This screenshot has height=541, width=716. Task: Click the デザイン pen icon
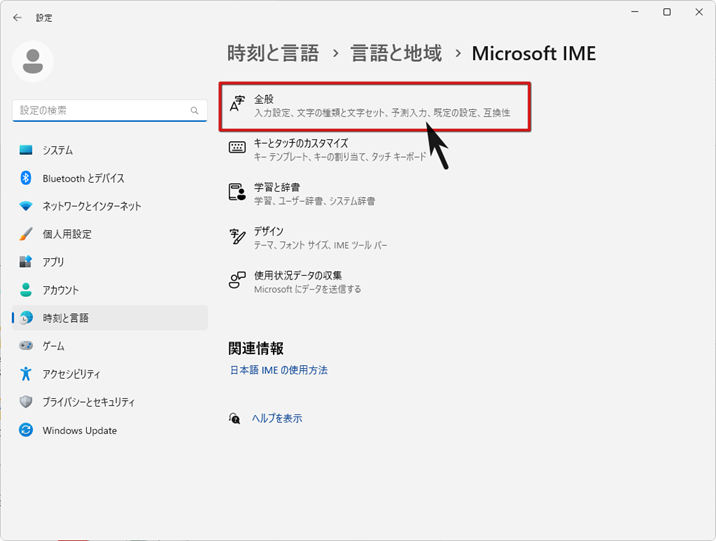pos(237,236)
